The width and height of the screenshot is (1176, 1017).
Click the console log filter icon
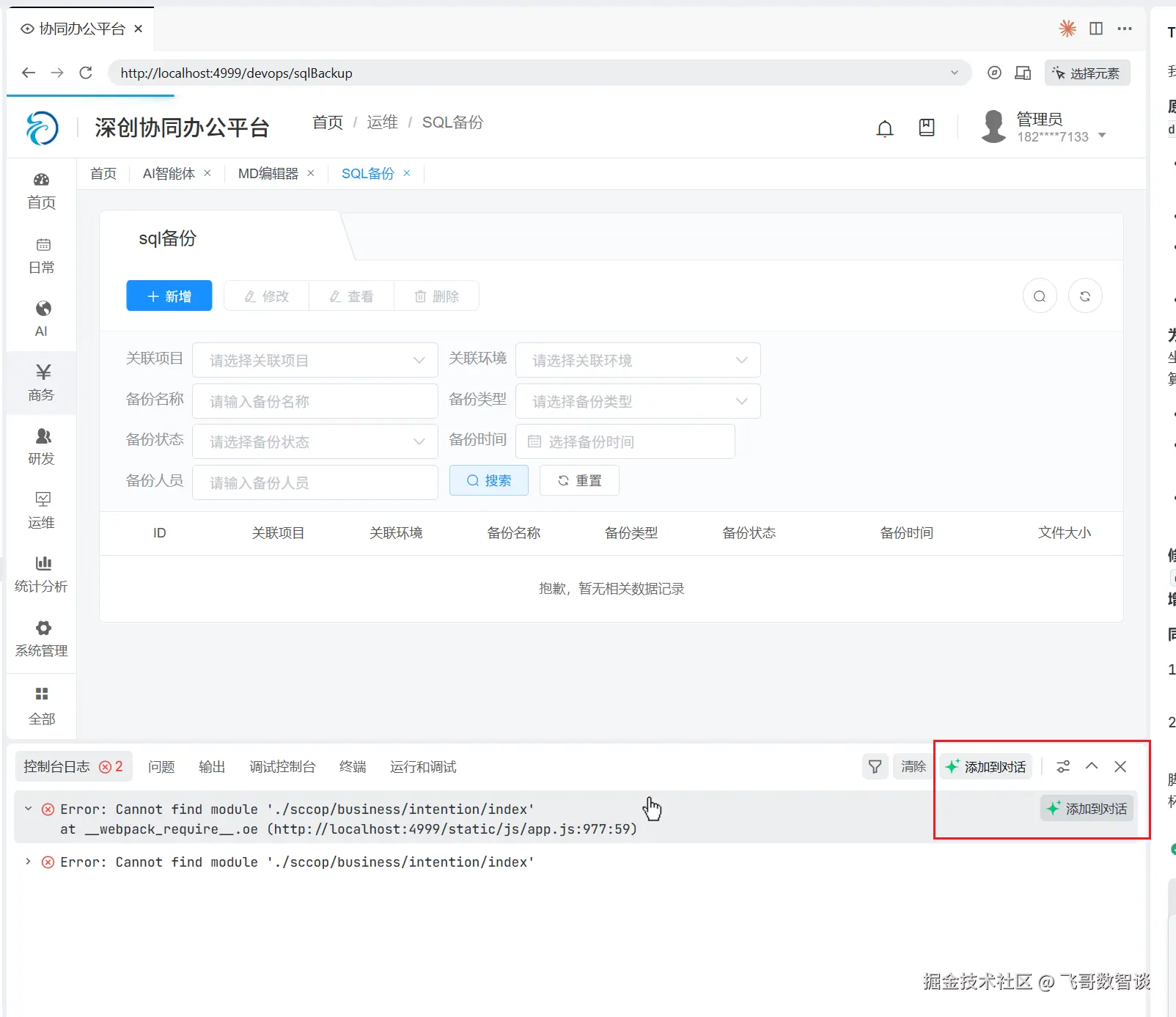click(875, 767)
